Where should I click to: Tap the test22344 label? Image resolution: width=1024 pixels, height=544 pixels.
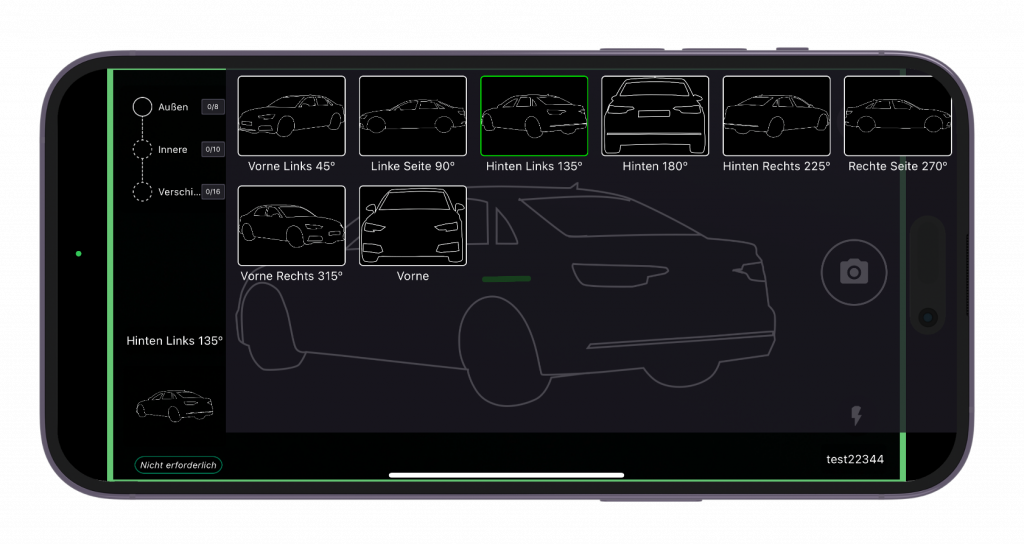point(854,459)
